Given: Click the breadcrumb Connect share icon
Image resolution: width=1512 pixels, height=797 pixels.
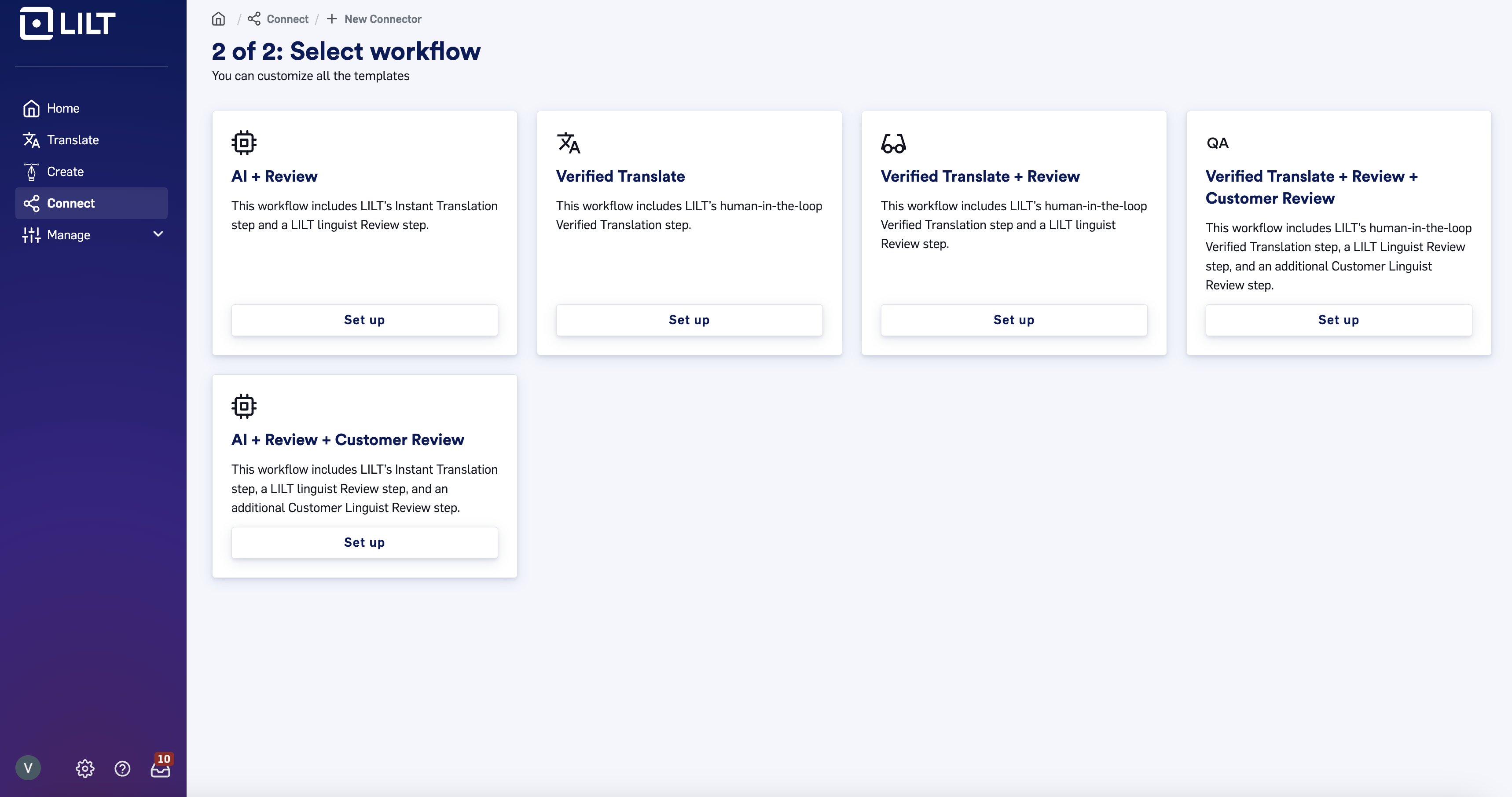Looking at the screenshot, I should coord(254,19).
